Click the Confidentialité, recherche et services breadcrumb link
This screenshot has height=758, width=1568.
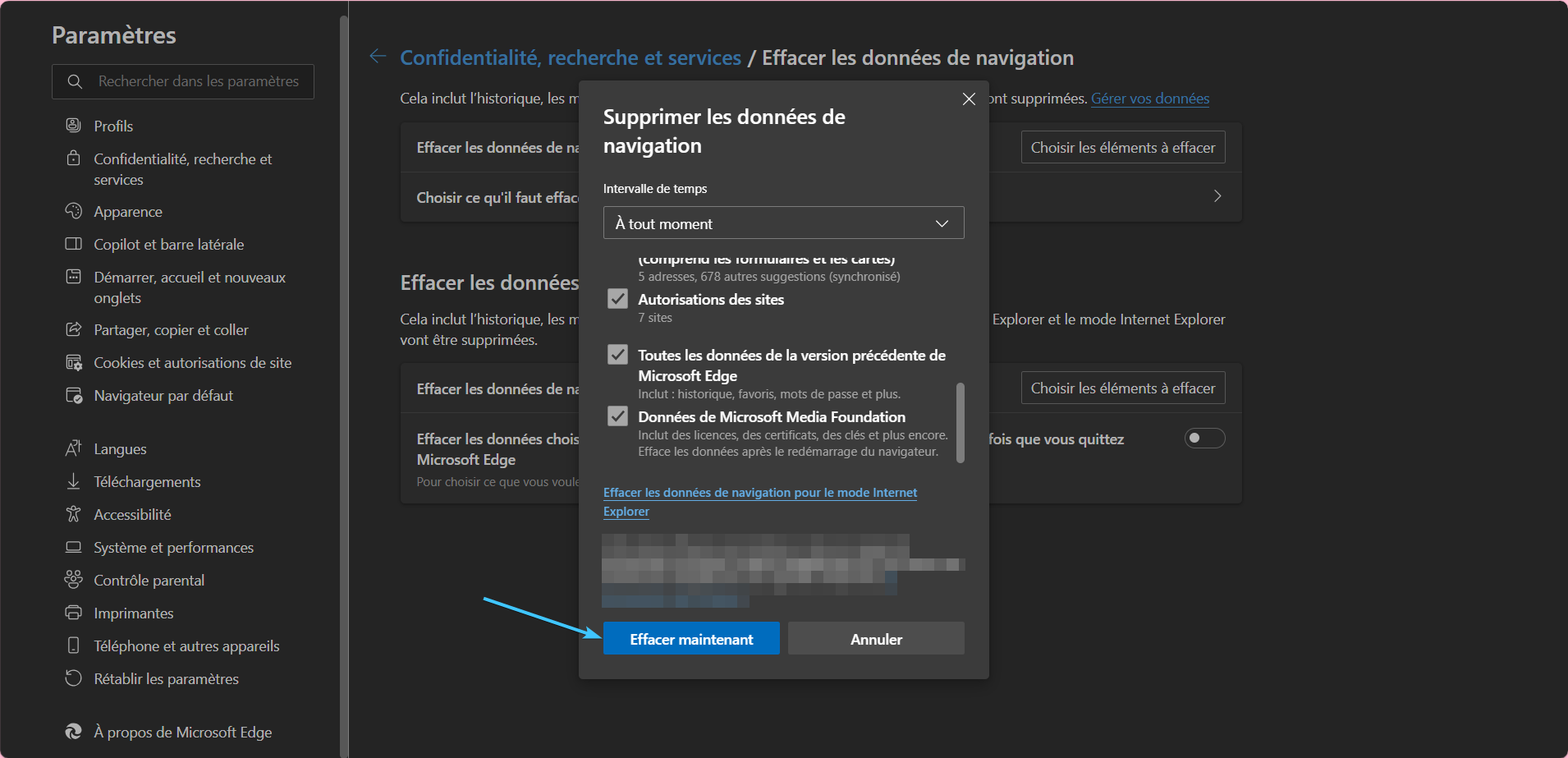[x=571, y=57]
